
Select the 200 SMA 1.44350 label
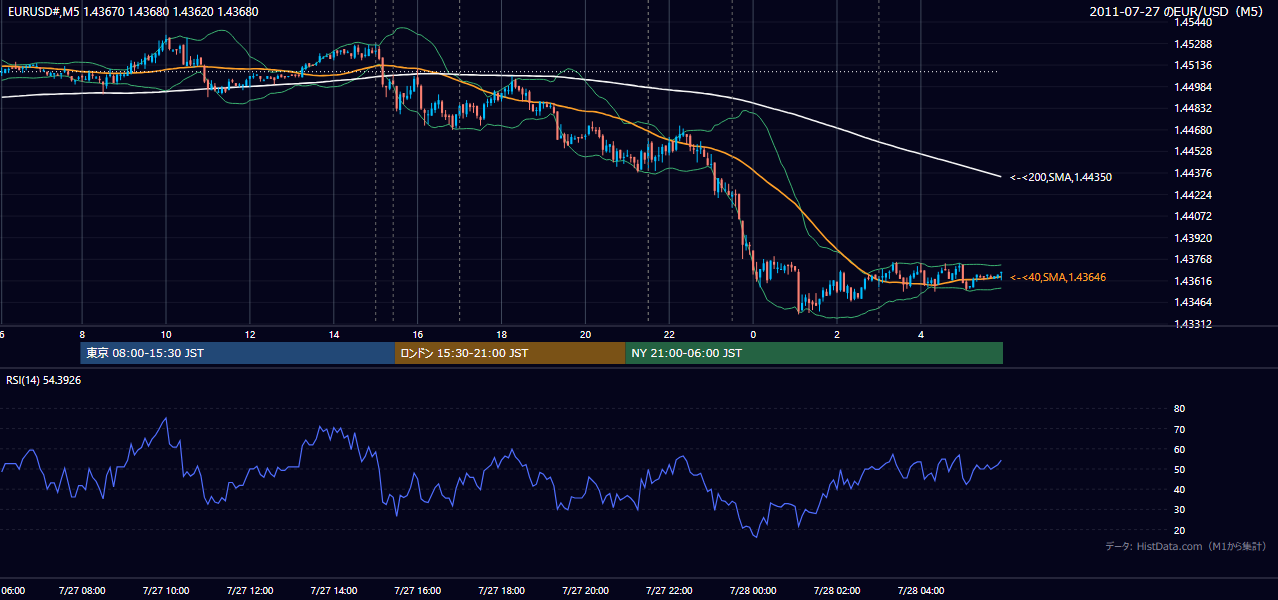1061,177
